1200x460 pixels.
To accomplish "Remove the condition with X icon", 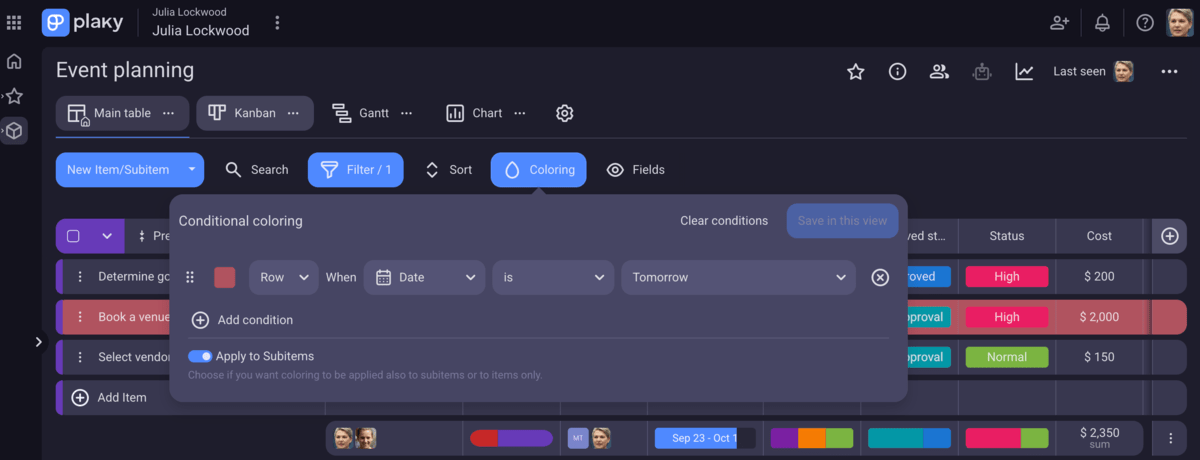I will pos(880,277).
